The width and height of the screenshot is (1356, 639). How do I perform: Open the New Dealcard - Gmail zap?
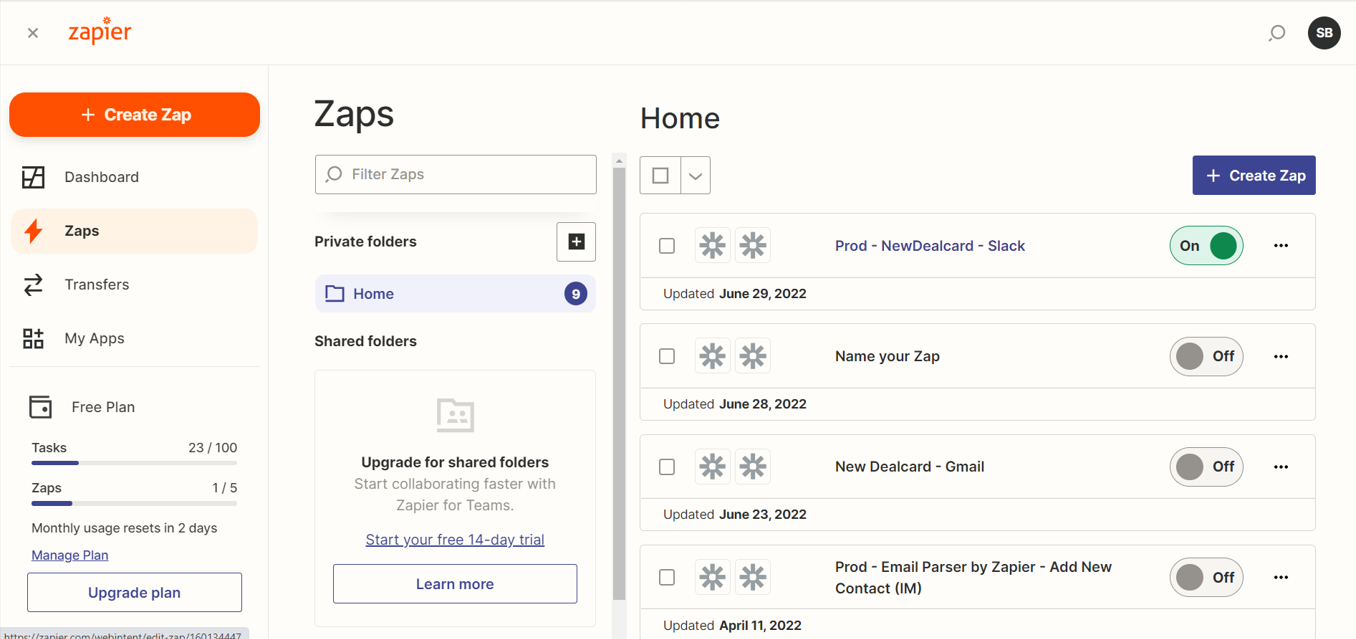pos(910,467)
